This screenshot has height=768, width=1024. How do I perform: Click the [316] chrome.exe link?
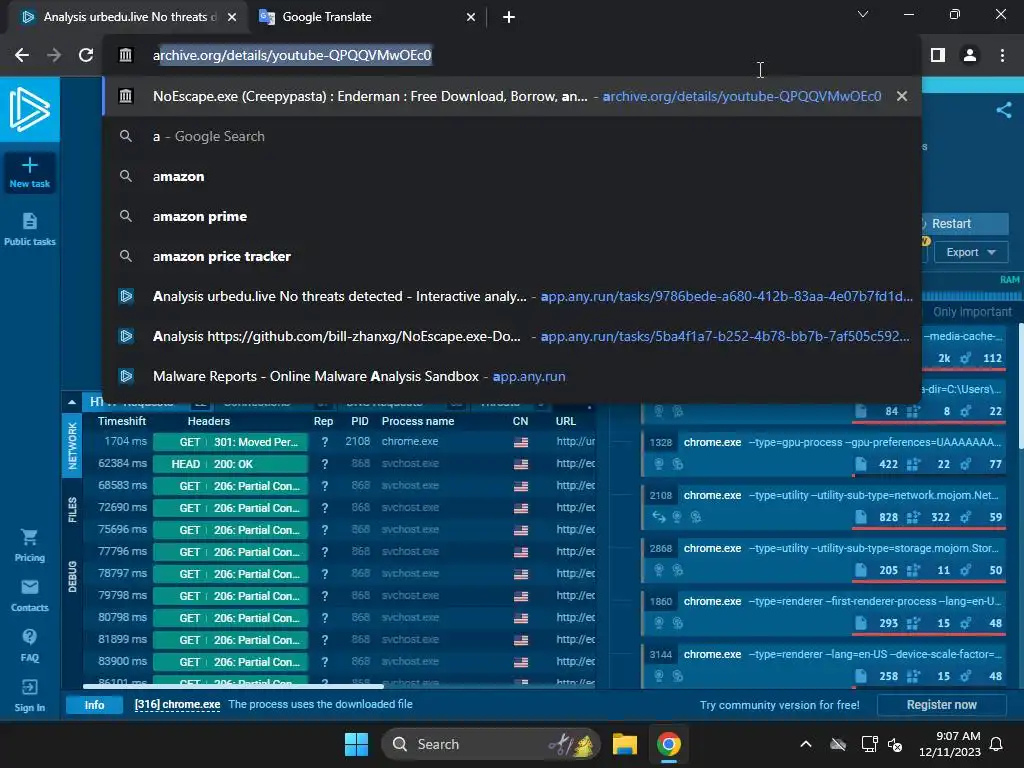point(177,704)
